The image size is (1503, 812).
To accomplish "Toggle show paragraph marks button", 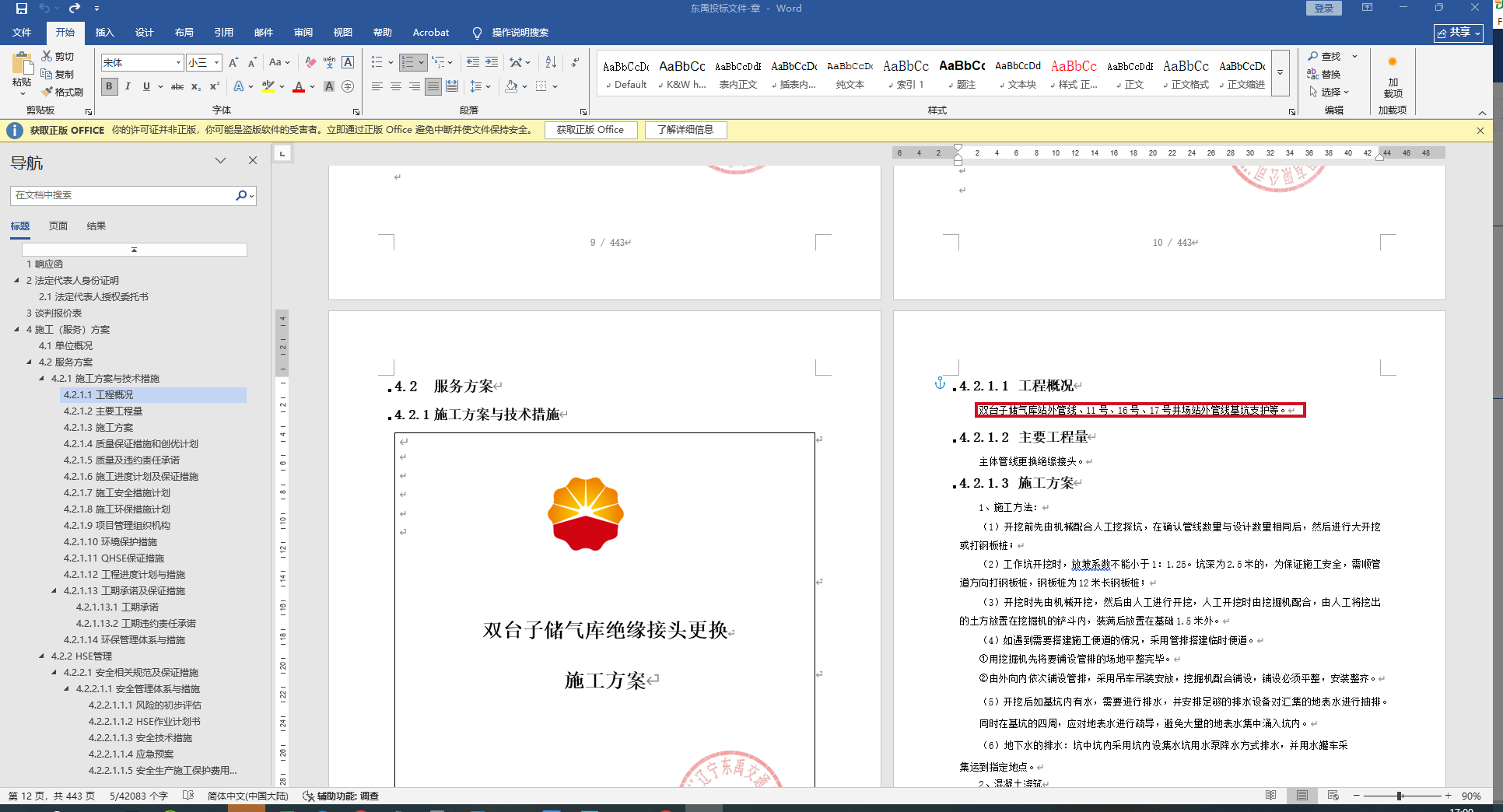I will coord(575,62).
